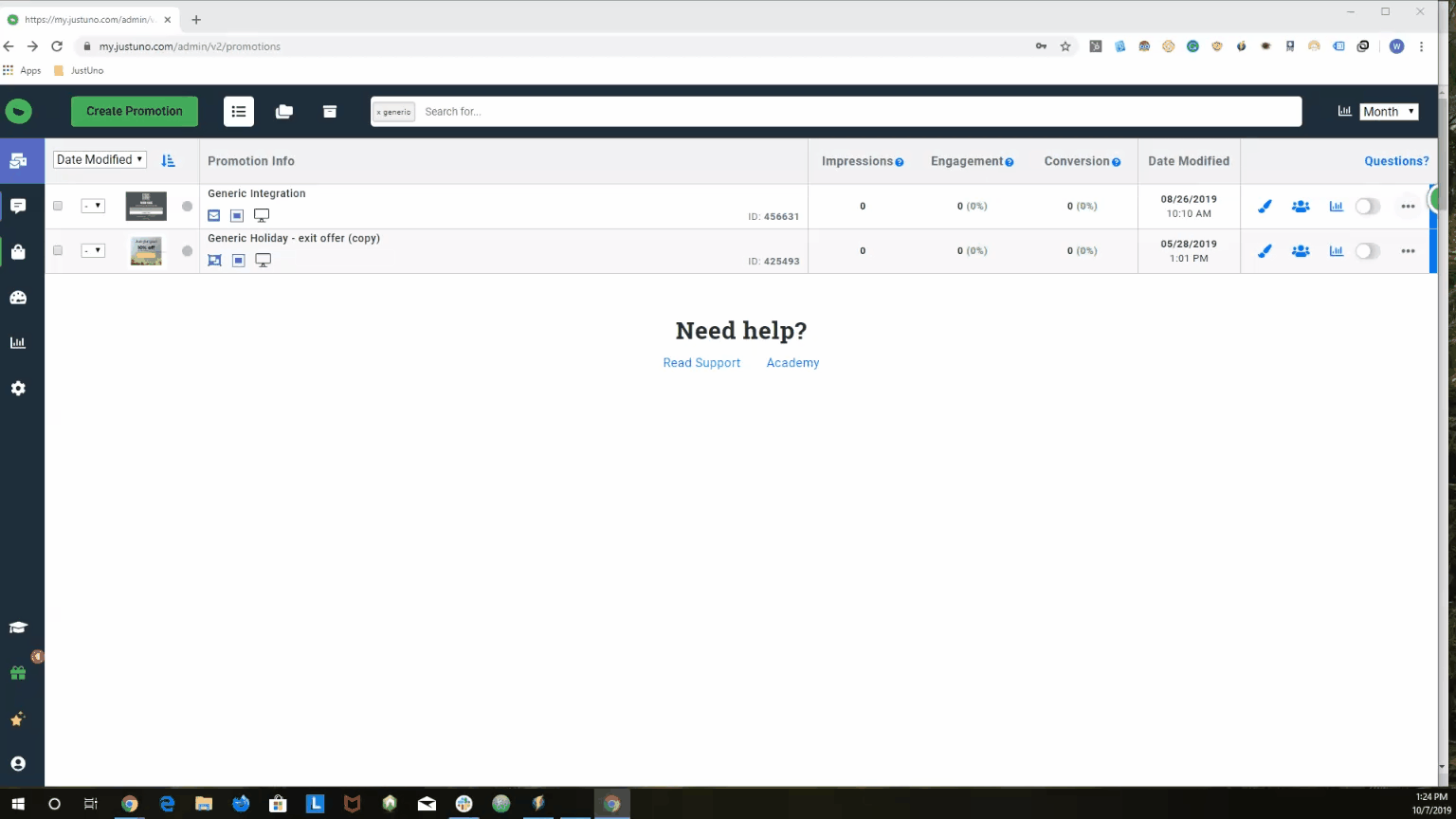The image size is (1456, 819).
Task: Open the Analytics bar-chart icon in sidebar
Action: 19,342
